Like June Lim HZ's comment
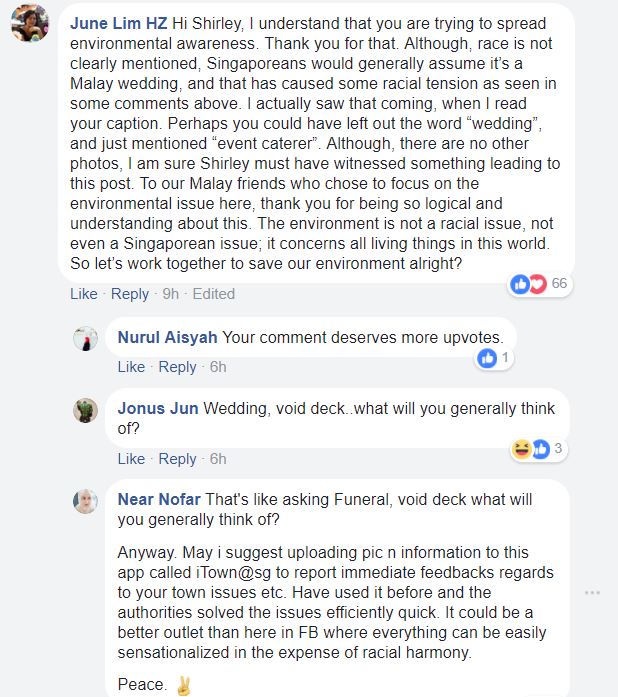This screenshot has width=618, height=697. point(84,294)
